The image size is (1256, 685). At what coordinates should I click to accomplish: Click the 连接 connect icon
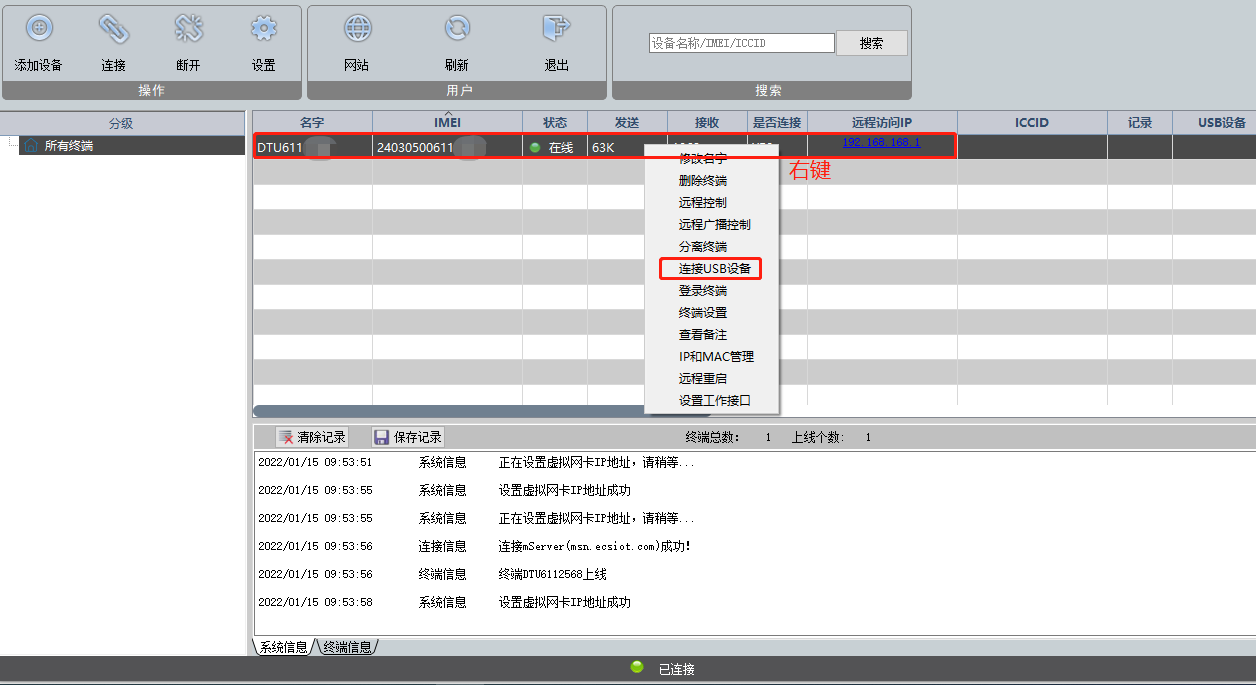(114, 28)
